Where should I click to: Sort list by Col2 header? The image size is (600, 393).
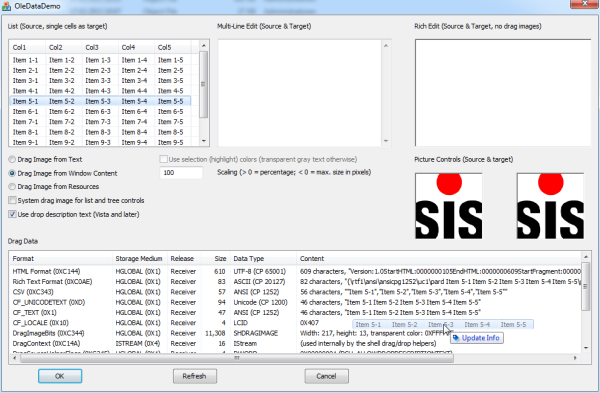(63, 47)
